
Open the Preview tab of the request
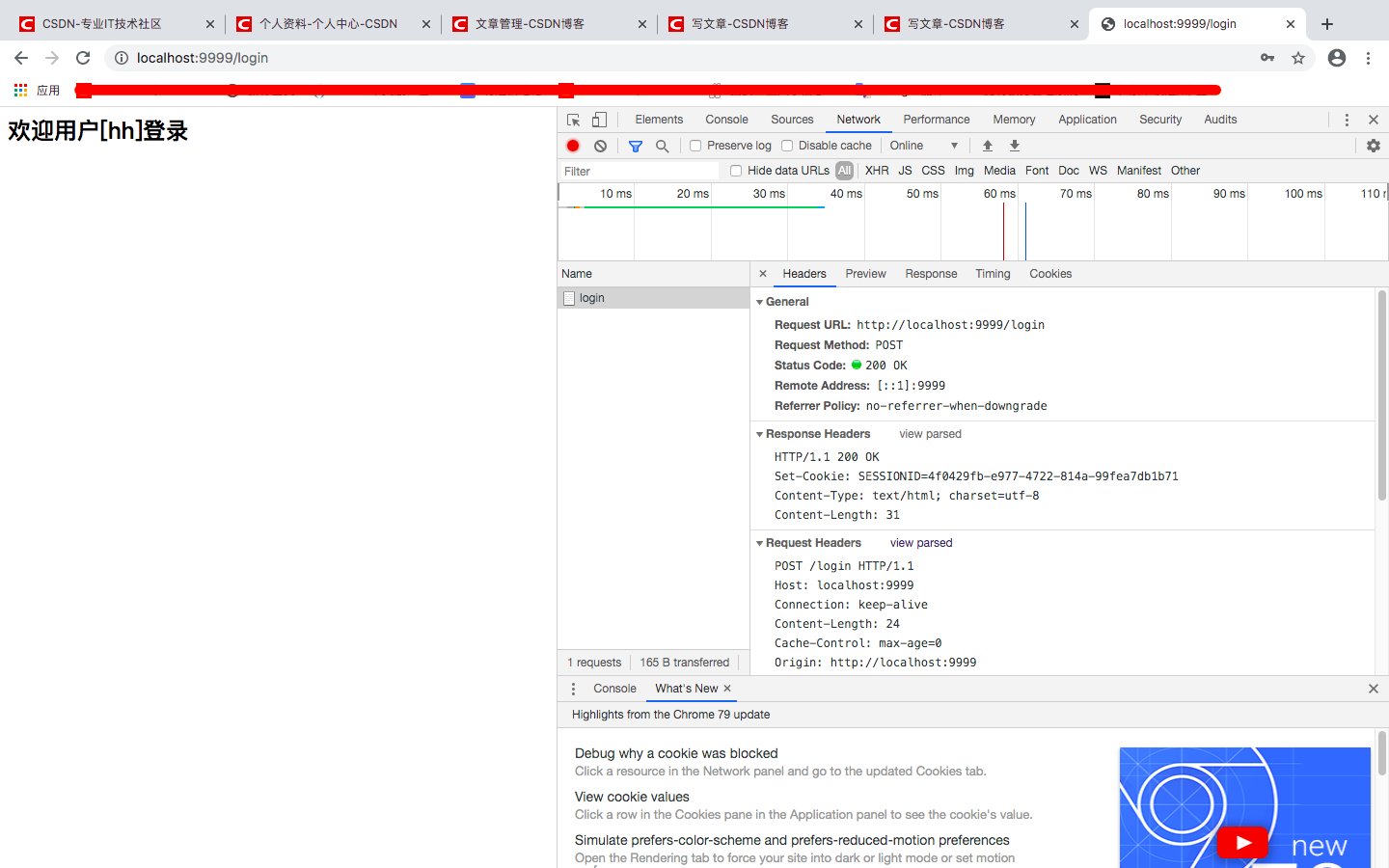tap(865, 274)
